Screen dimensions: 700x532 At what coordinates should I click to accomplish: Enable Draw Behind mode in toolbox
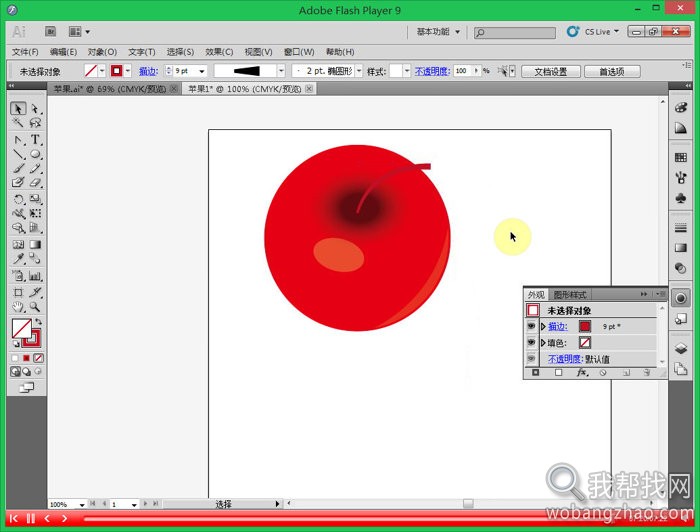click(x=27, y=371)
